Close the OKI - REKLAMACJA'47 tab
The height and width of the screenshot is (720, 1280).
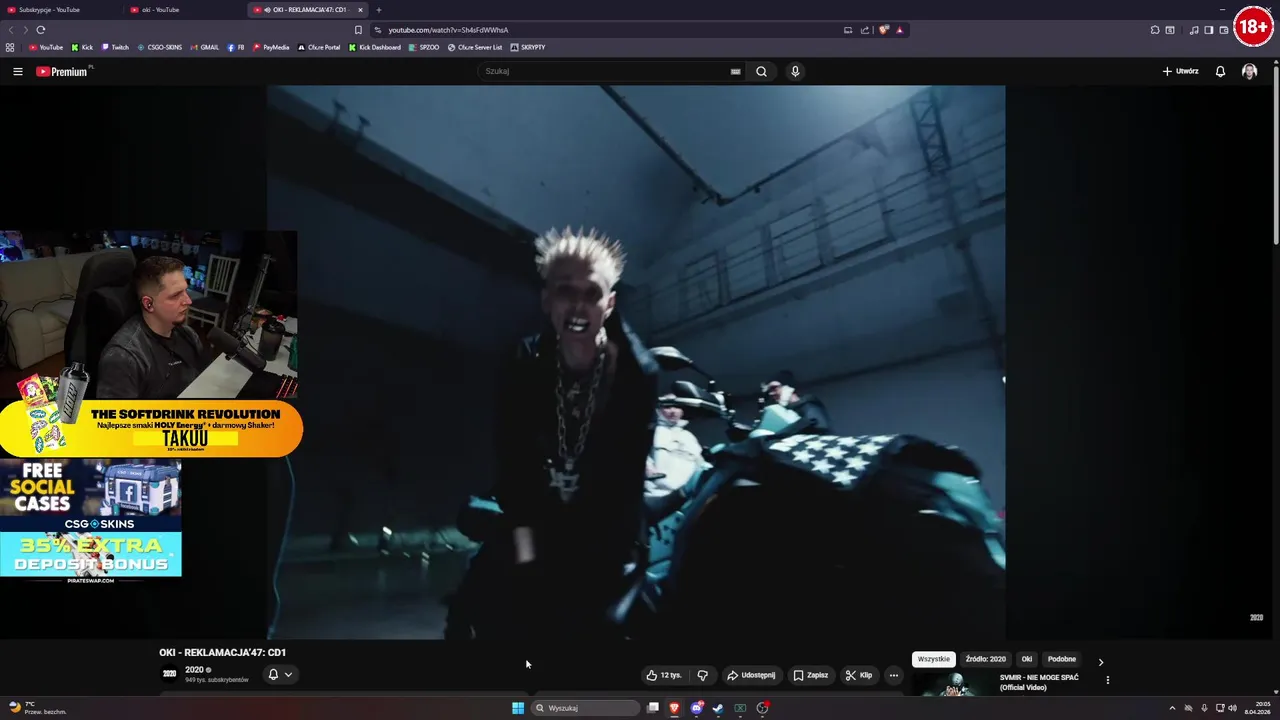tap(360, 10)
